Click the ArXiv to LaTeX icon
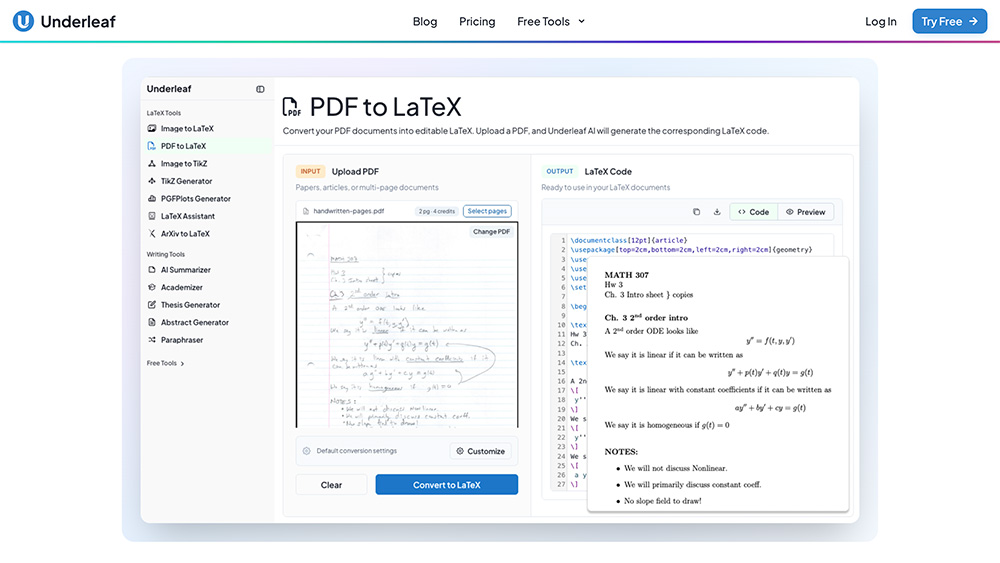Image resolution: width=1000 pixels, height=563 pixels. pyautogui.click(x=152, y=233)
